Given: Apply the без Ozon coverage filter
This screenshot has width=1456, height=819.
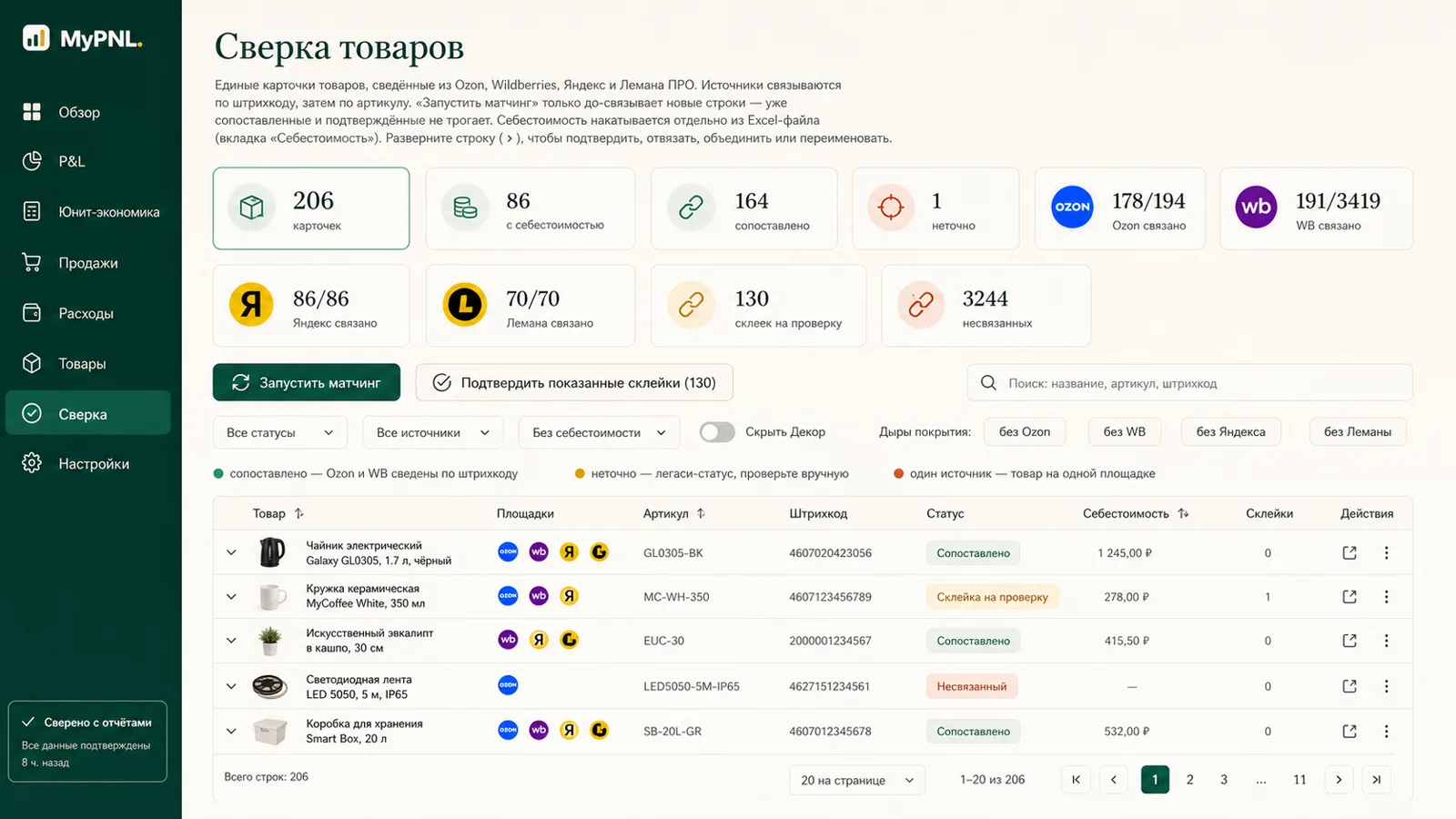Looking at the screenshot, I should coord(1025,431).
